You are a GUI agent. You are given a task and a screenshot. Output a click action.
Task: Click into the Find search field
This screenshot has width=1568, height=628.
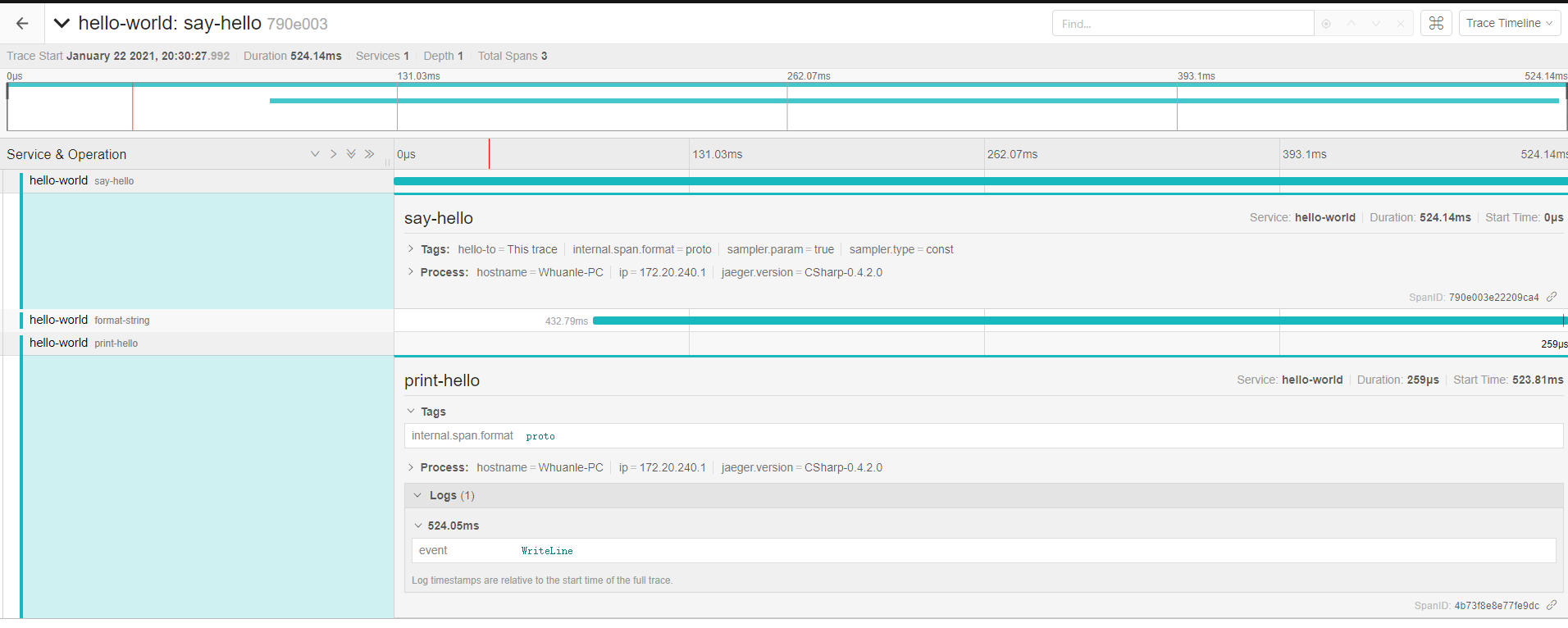click(1181, 24)
